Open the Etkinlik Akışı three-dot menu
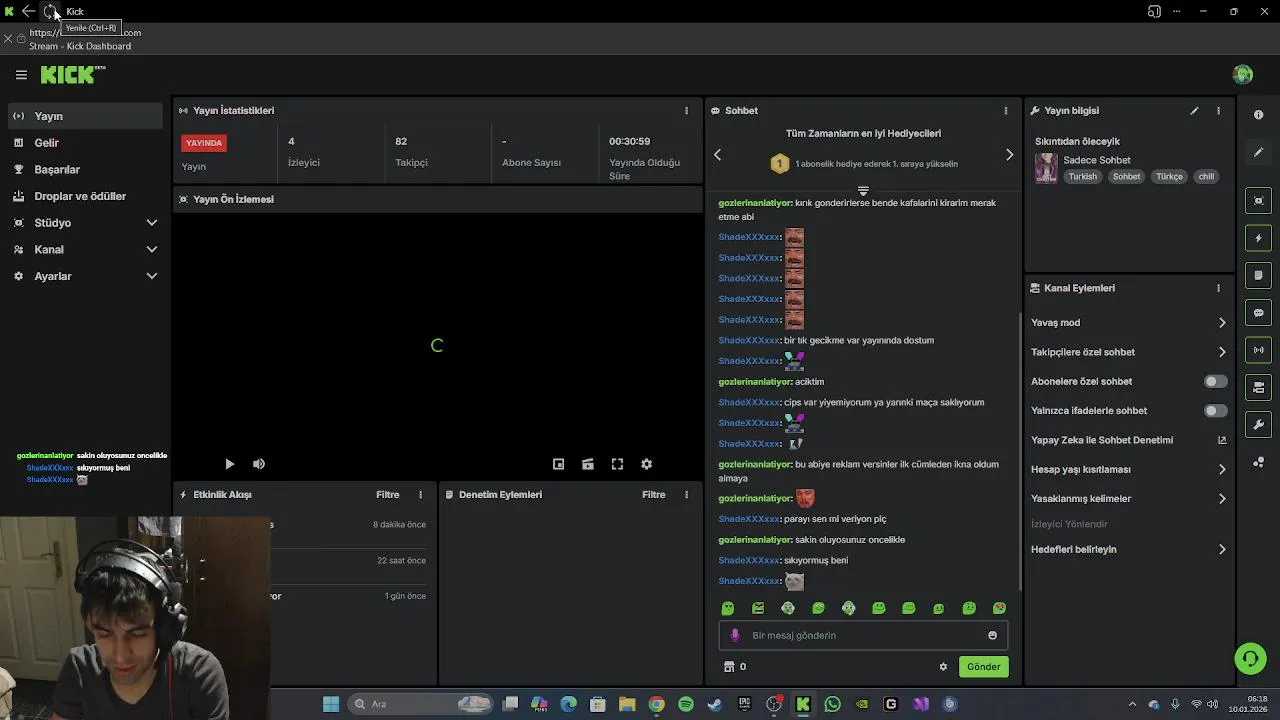 [x=420, y=495]
